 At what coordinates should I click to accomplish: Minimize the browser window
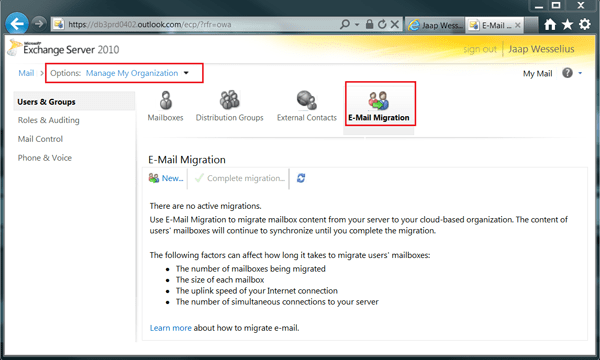539,6
